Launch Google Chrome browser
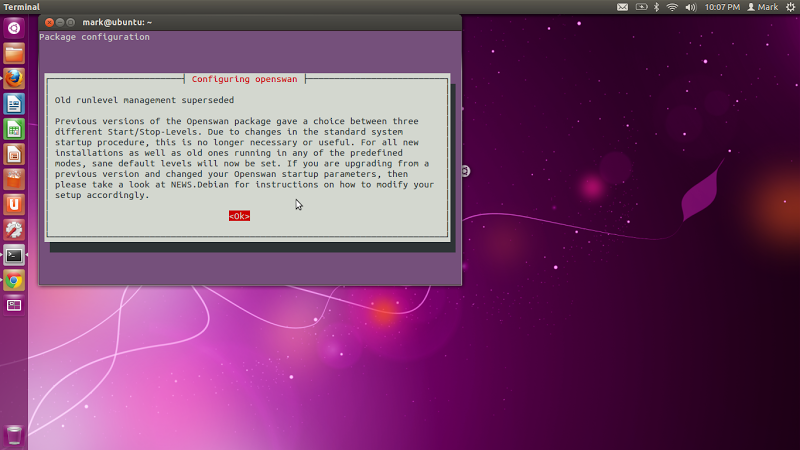The height and width of the screenshot is (450, 800). [14, 281]
